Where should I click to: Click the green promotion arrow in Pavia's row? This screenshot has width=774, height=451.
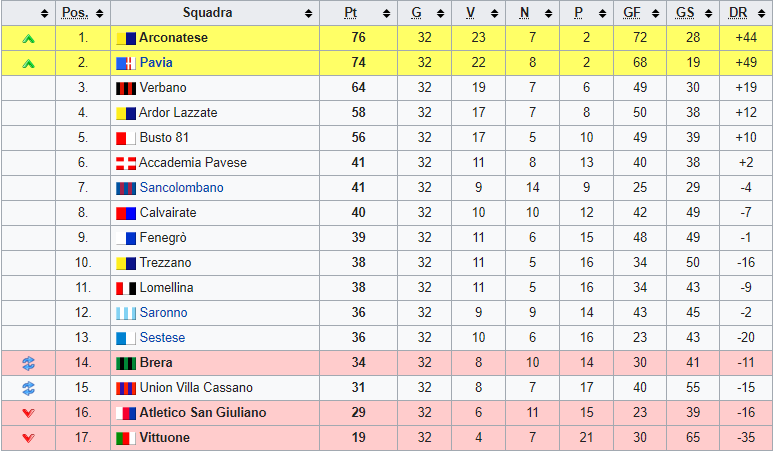point(29,63)
